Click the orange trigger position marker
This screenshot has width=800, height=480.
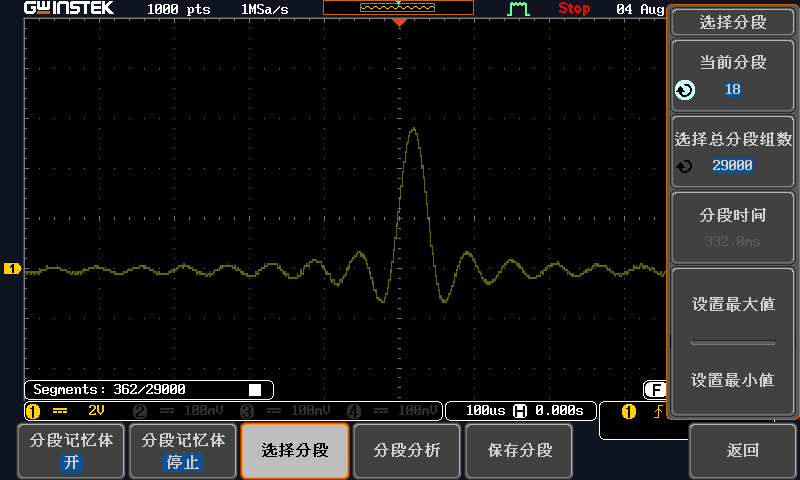point(399,22)
